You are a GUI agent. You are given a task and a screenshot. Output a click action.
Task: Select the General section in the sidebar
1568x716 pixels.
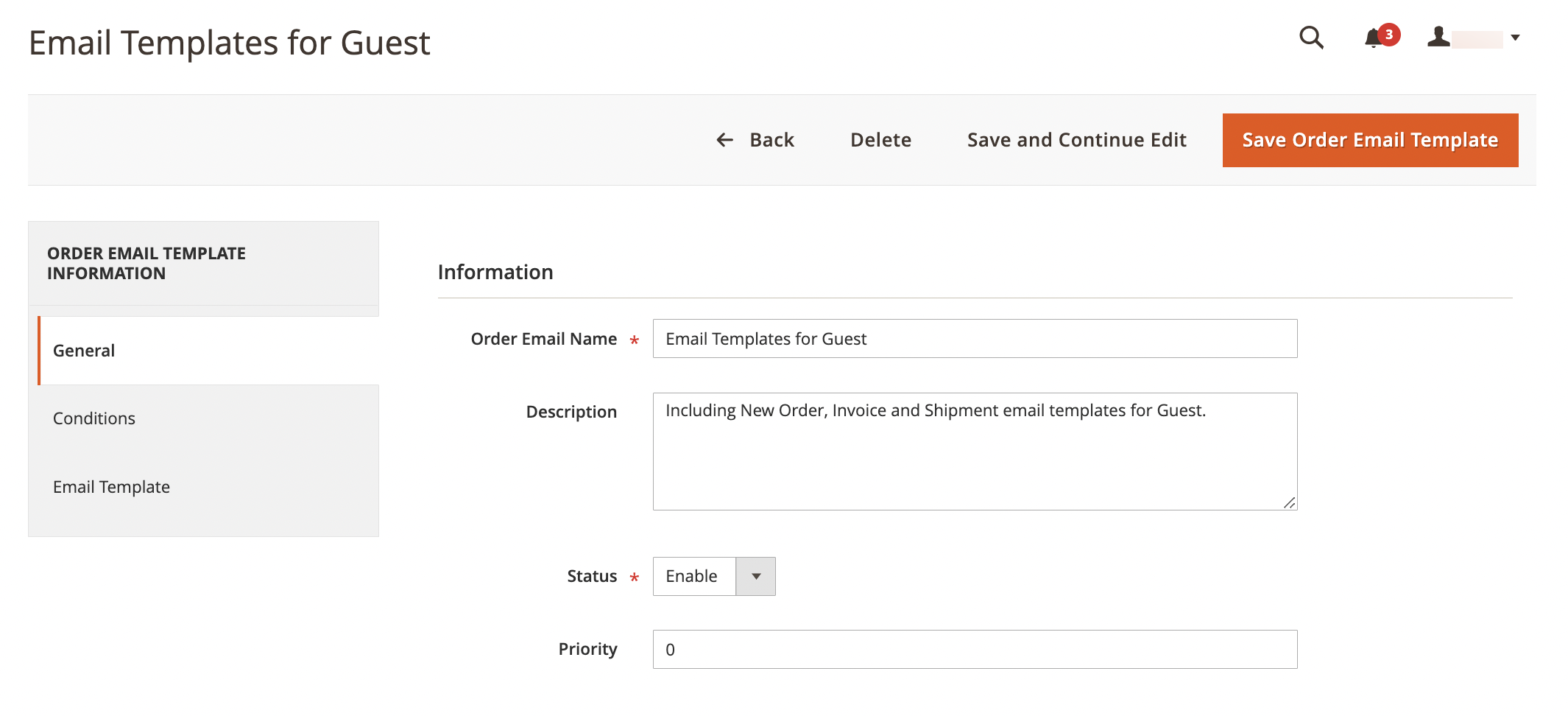(83, 351)
